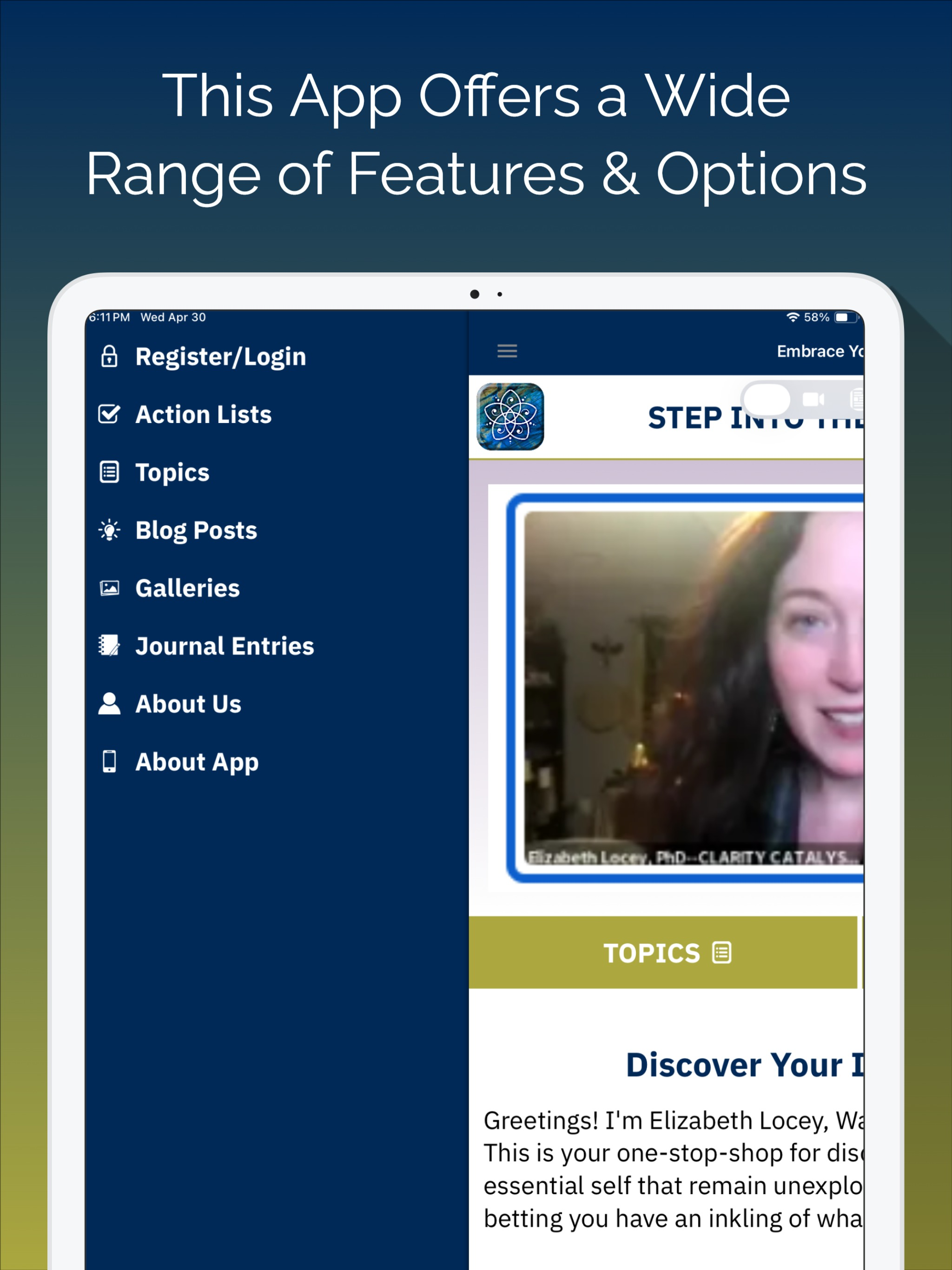Toggle the white pill switch in header
952x1270 pixels.
point(767,399)
